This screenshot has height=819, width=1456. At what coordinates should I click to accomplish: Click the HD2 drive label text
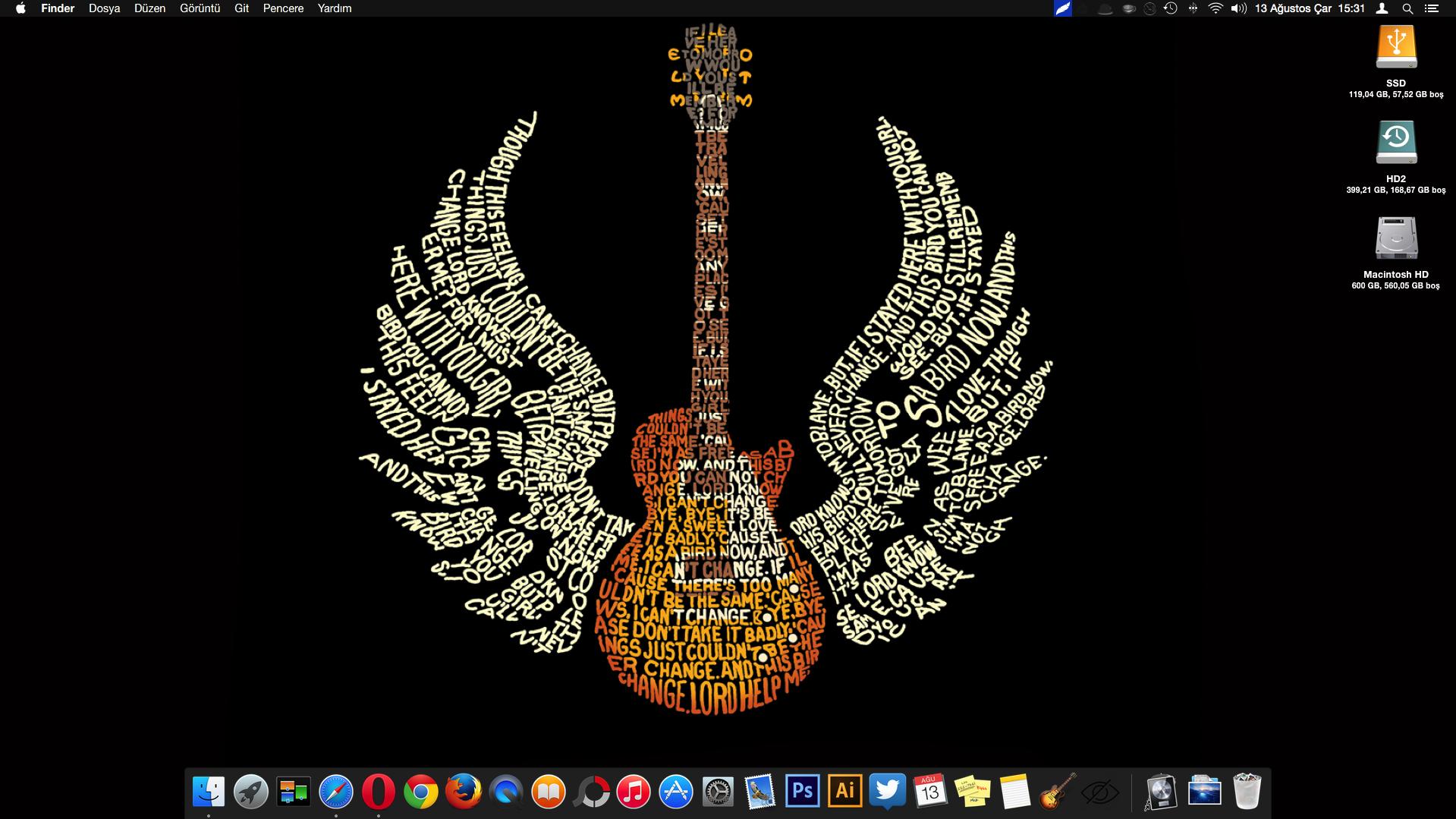1396,178
